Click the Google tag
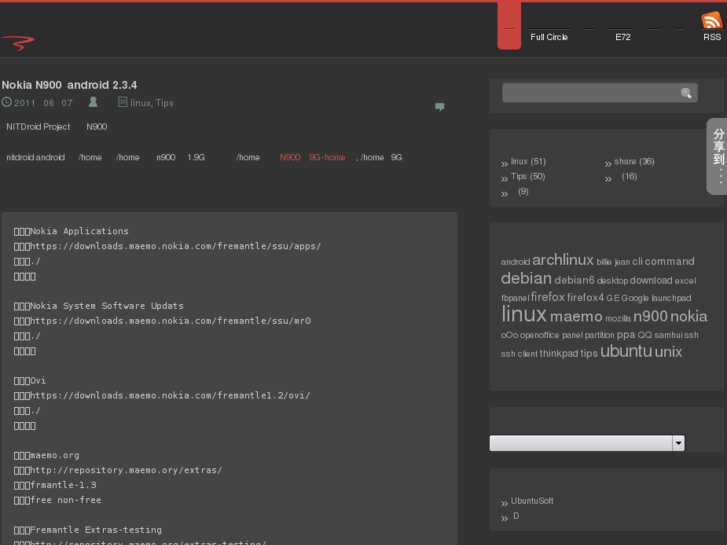The height and width of the screenshot is (545, 727). pyautogui.click(x=635, y=298)
